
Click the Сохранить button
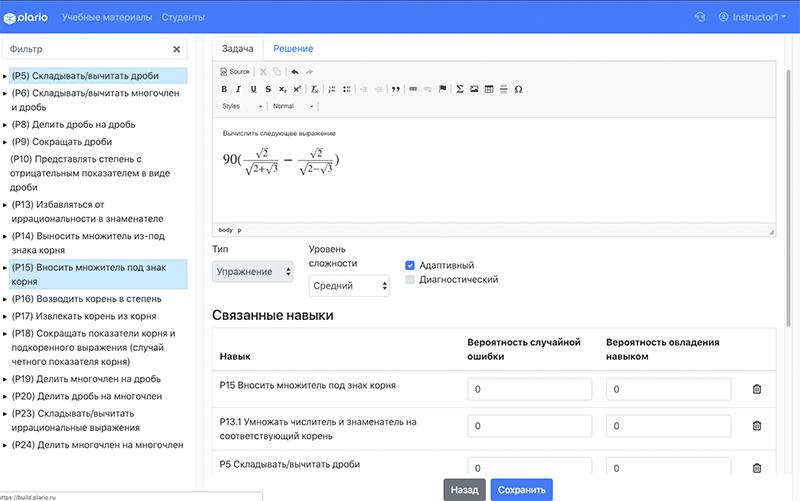[521, 490]
